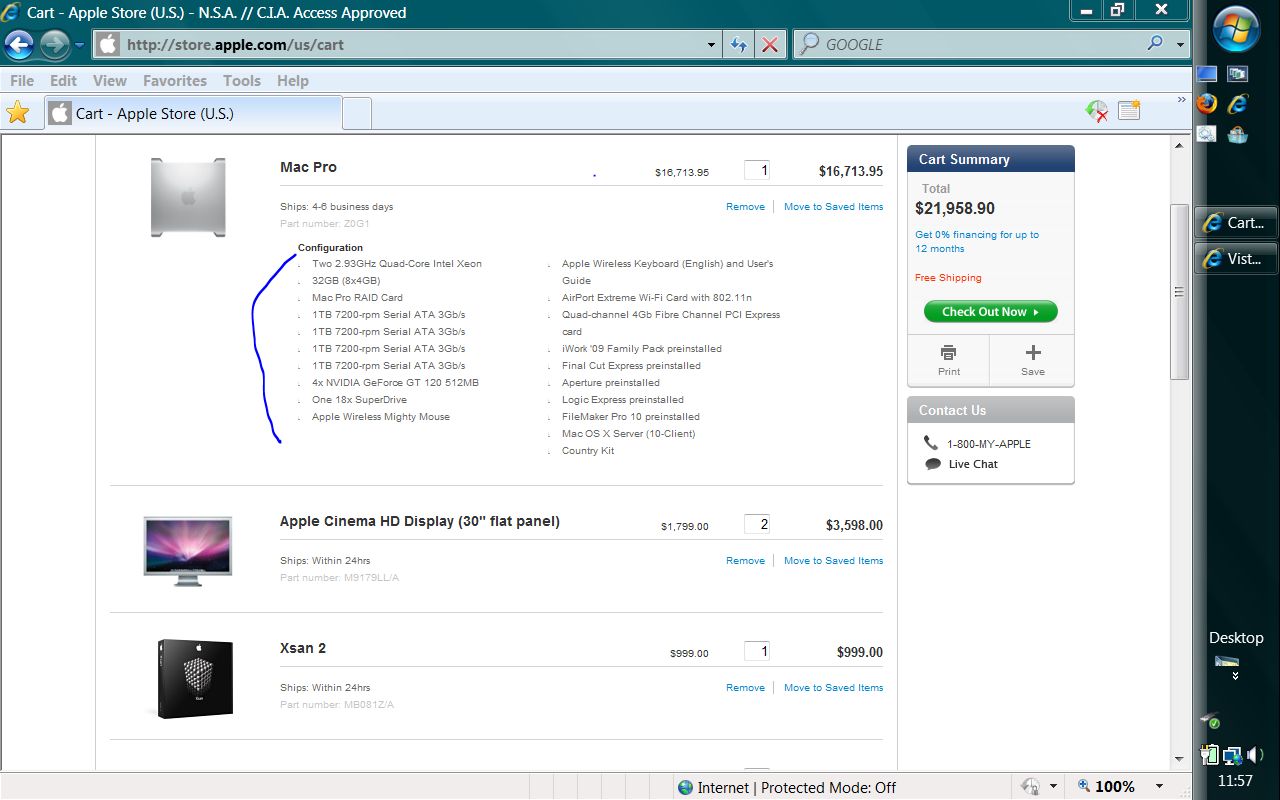
Task: Switch to the Cart... taskbar window button
Action: [1236, 223]
